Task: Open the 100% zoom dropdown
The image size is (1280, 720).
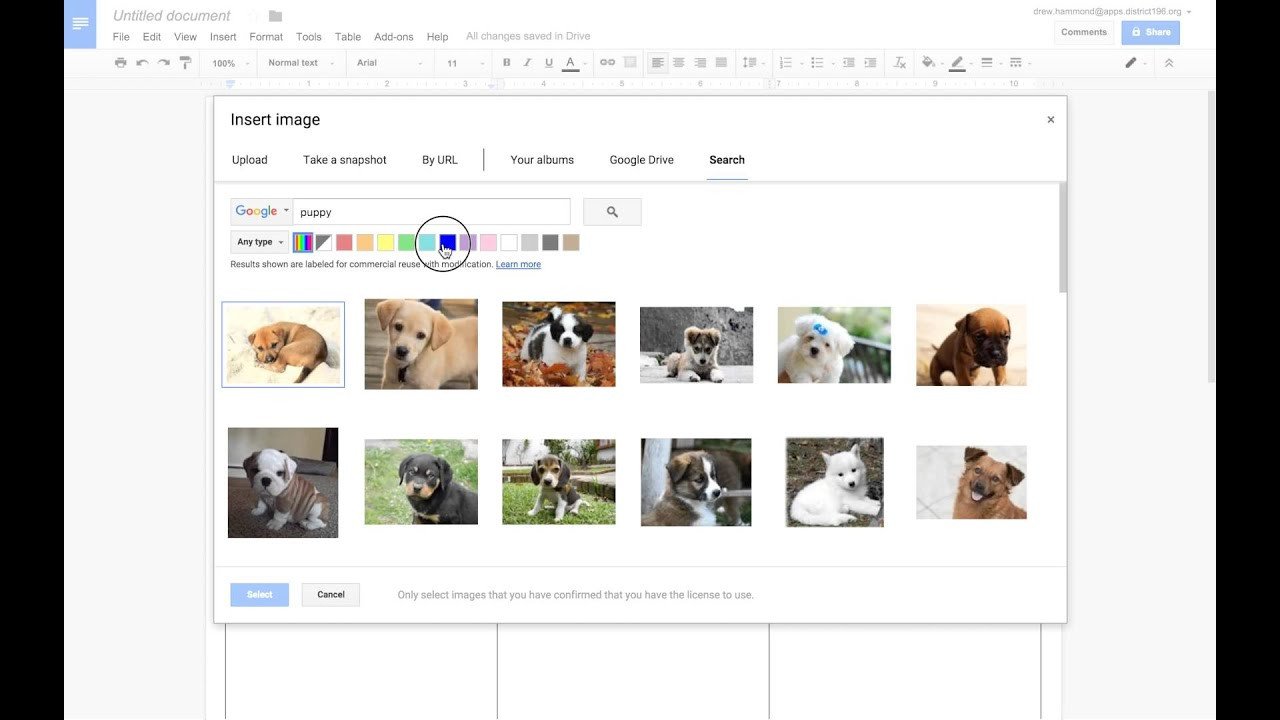Action: point(229,63)
